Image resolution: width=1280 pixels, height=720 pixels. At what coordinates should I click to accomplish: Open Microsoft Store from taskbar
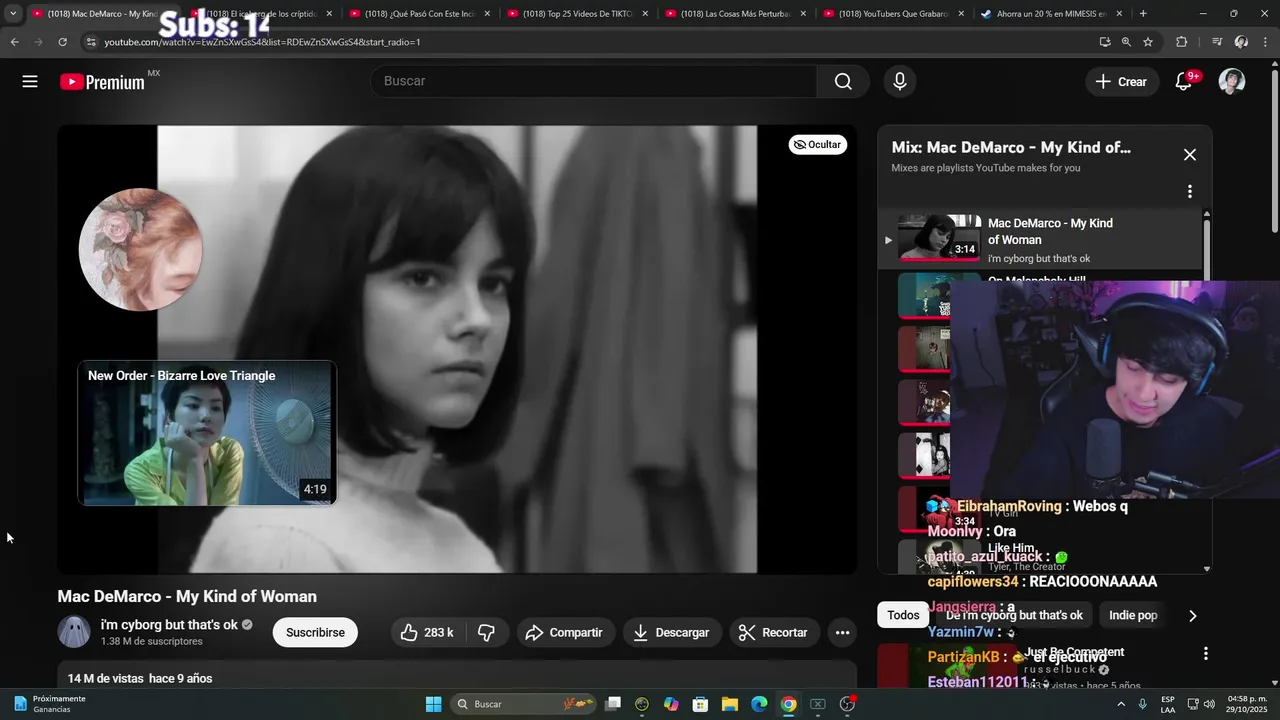click(x=701, y=704)
